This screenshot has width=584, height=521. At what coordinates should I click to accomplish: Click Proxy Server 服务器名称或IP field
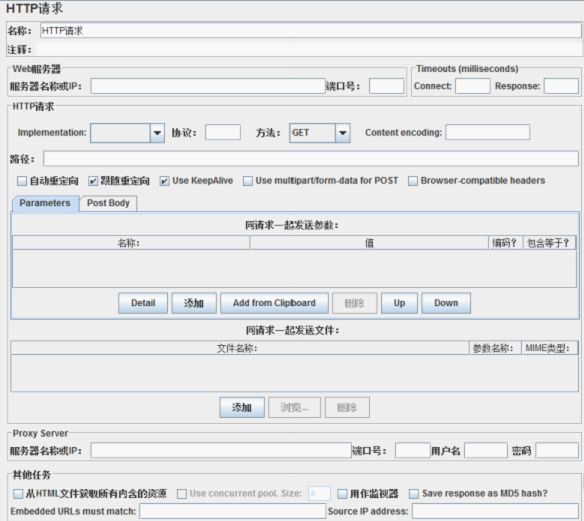221,451
